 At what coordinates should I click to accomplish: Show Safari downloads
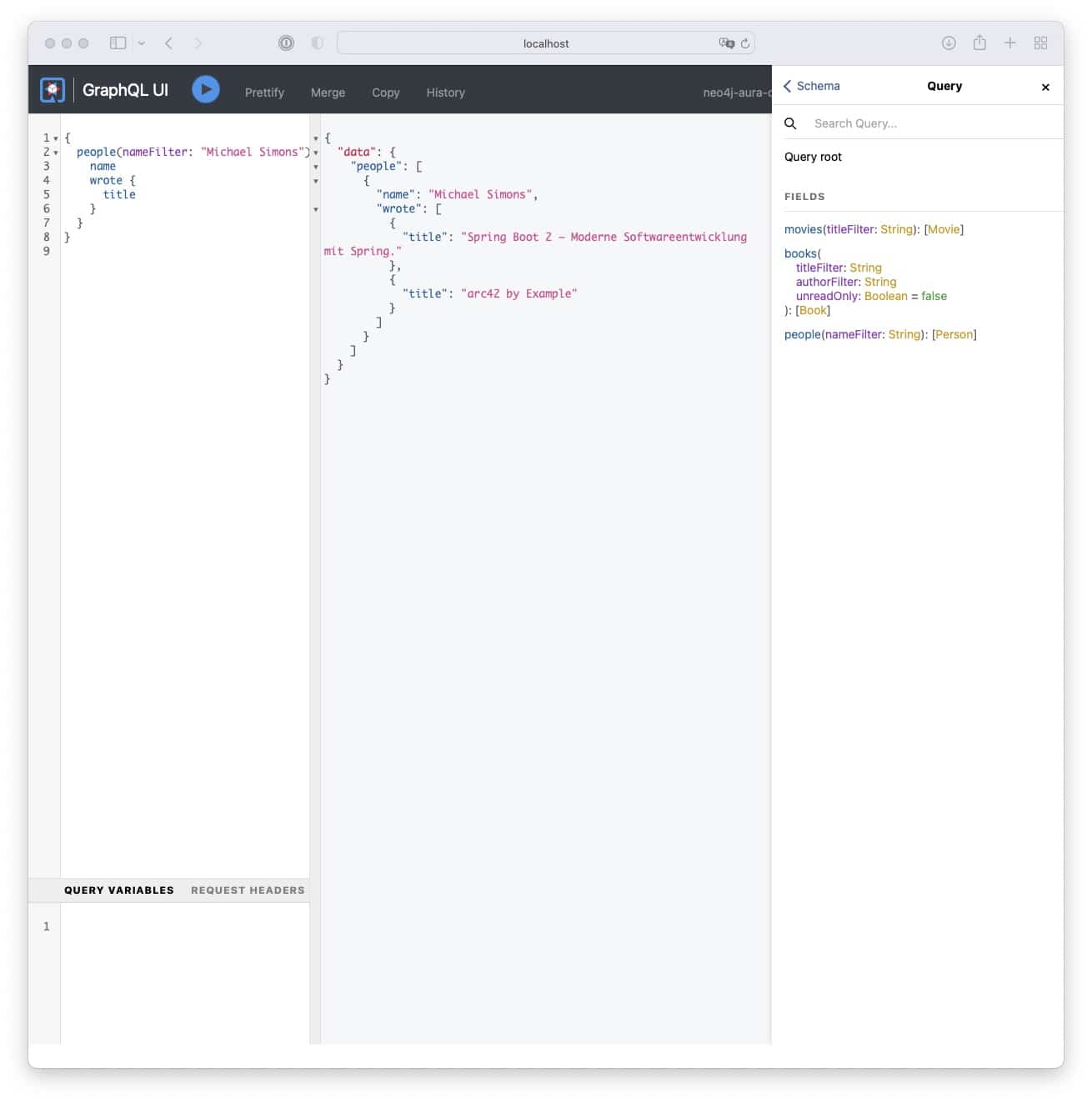(949, 43)
